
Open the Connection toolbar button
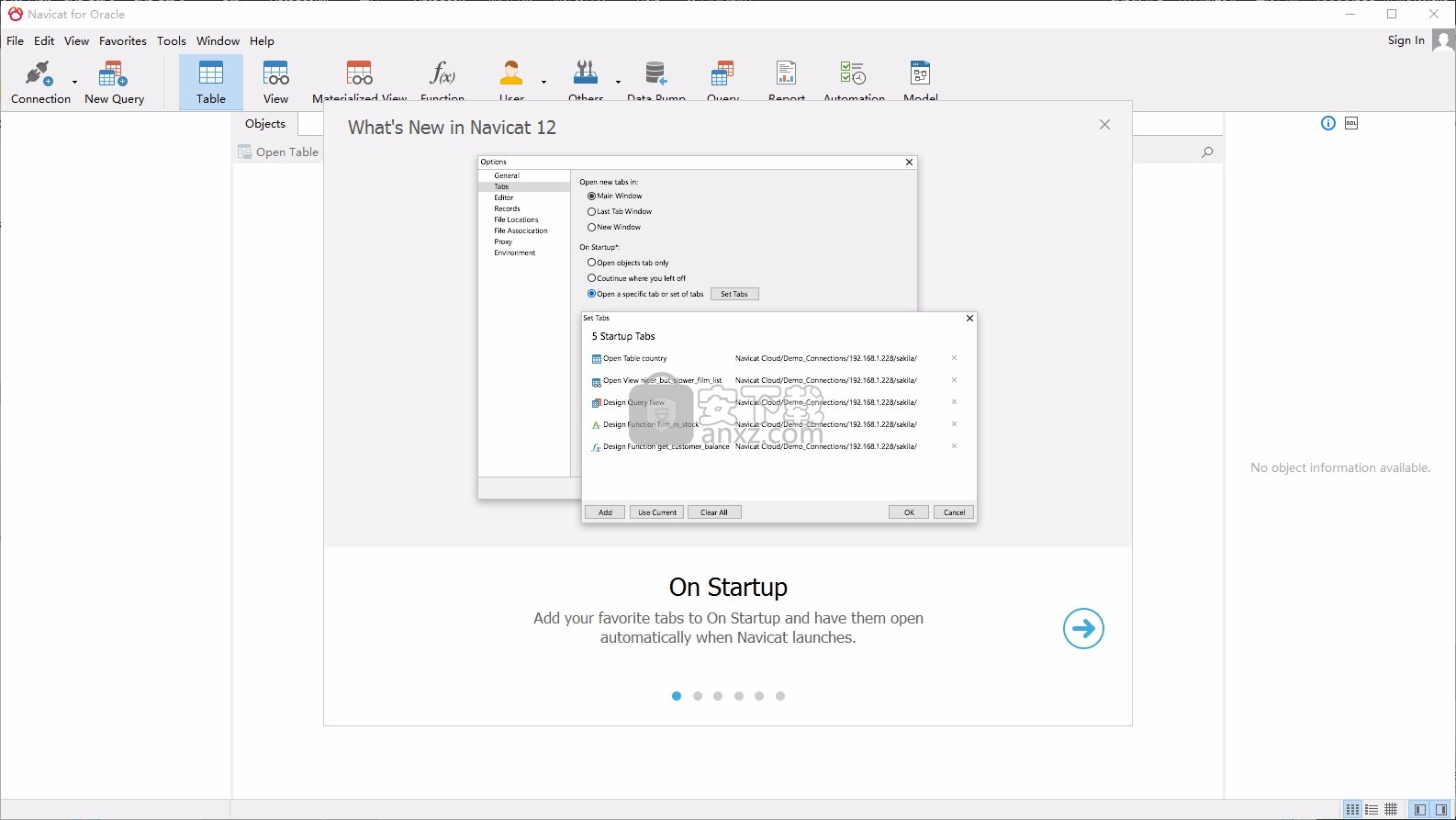pyautogui.click(x=40, y=82)
